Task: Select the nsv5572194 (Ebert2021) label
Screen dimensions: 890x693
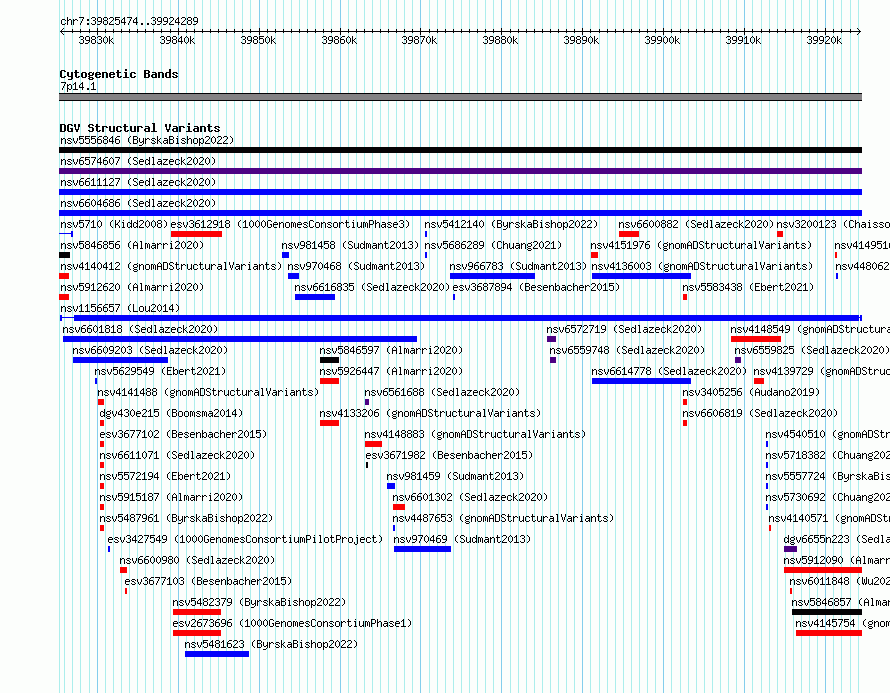Action: point(165,476)
